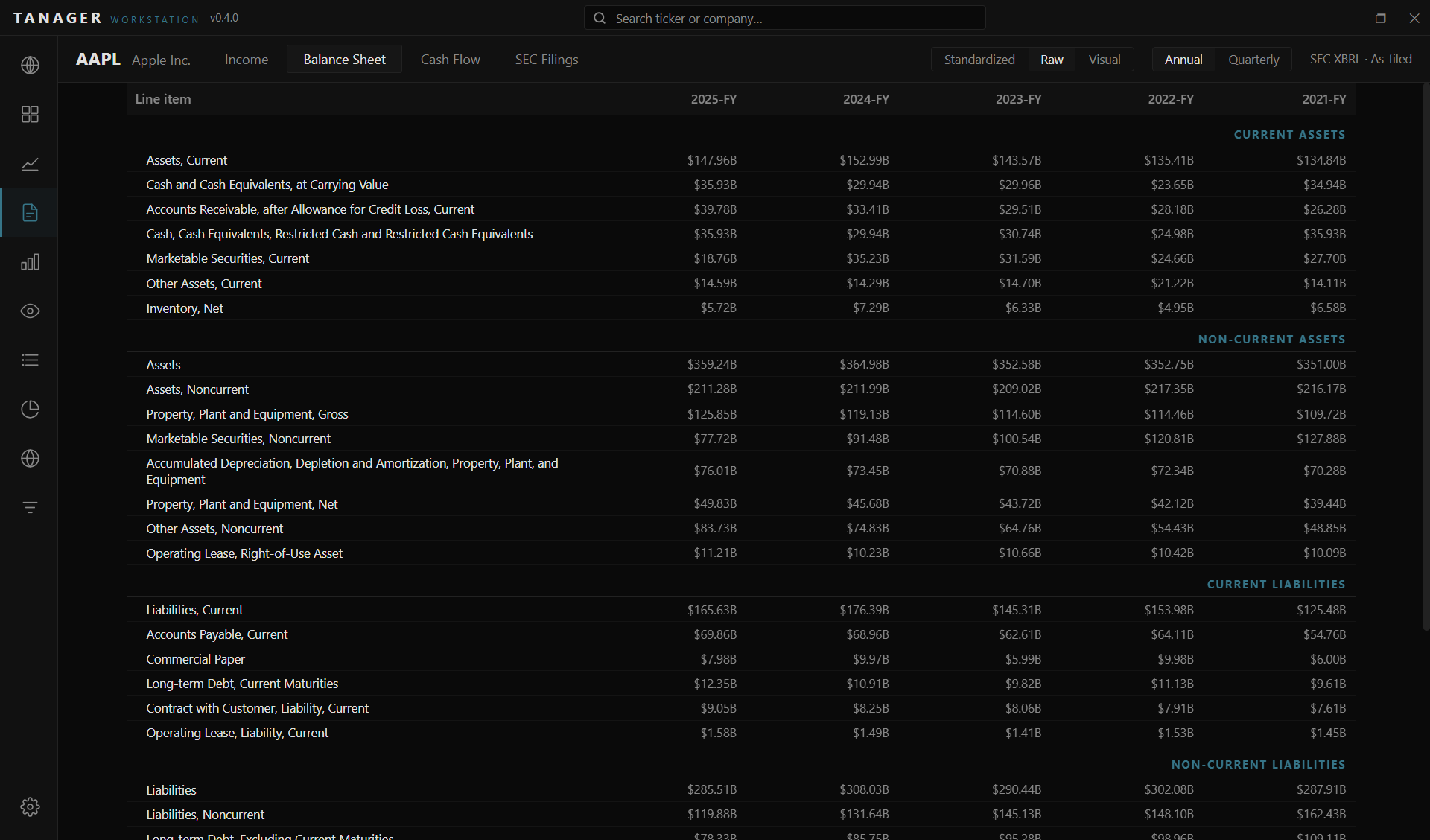
Task: Open the settings gear icon
Action: click(x=30, y=806)
